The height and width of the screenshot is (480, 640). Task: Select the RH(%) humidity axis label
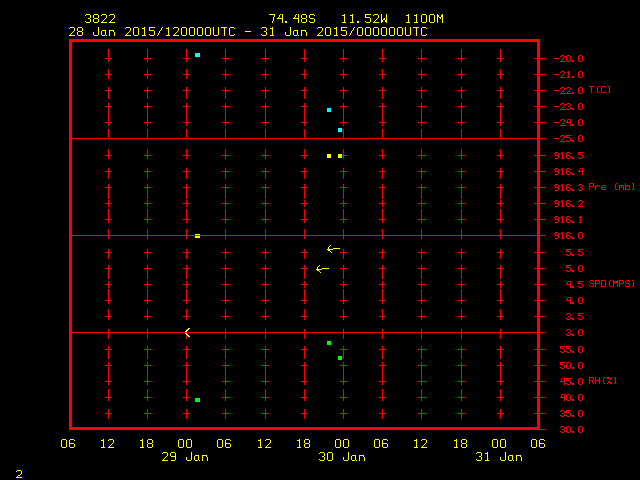point(603,381)
